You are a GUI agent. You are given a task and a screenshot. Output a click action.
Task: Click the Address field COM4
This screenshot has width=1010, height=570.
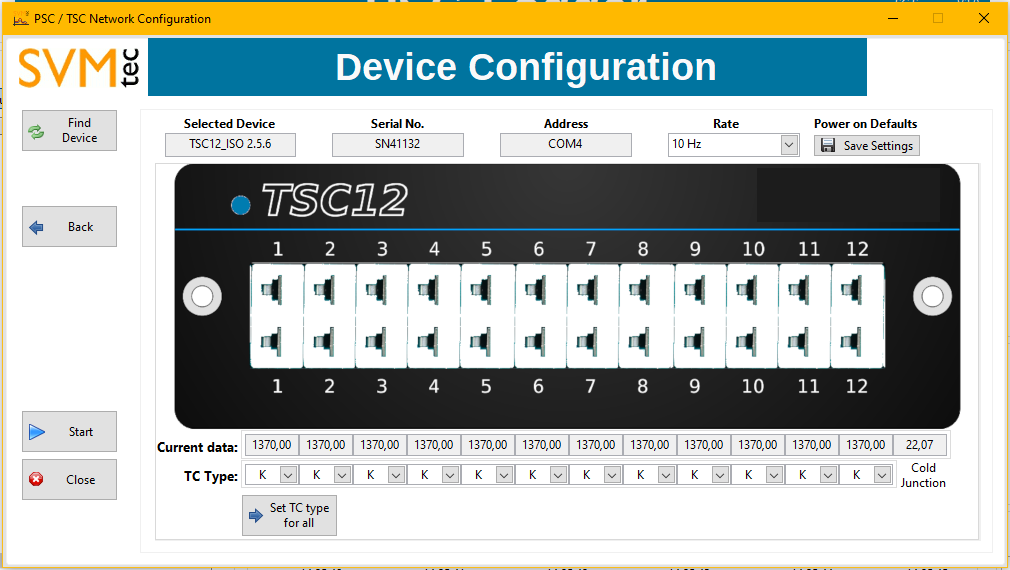566,144
